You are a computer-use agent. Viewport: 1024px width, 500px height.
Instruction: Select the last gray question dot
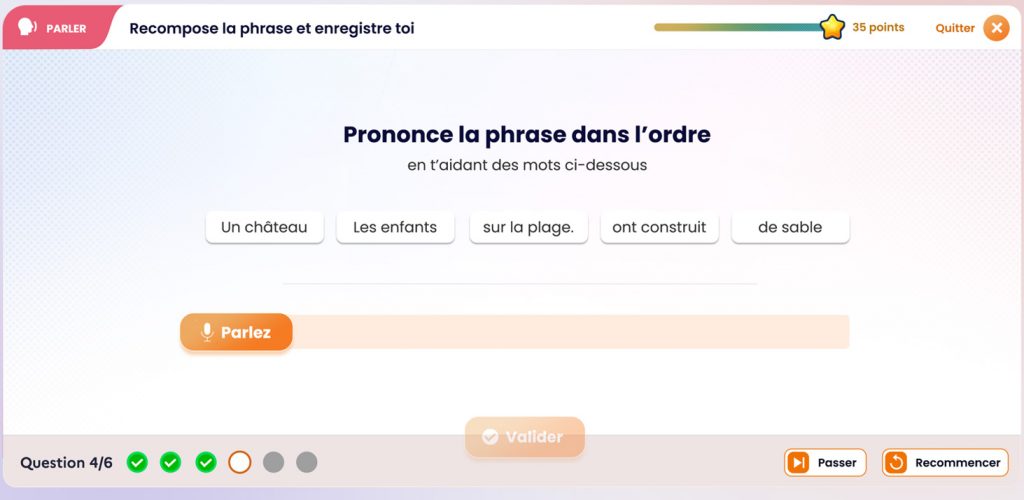click(307, 462)
